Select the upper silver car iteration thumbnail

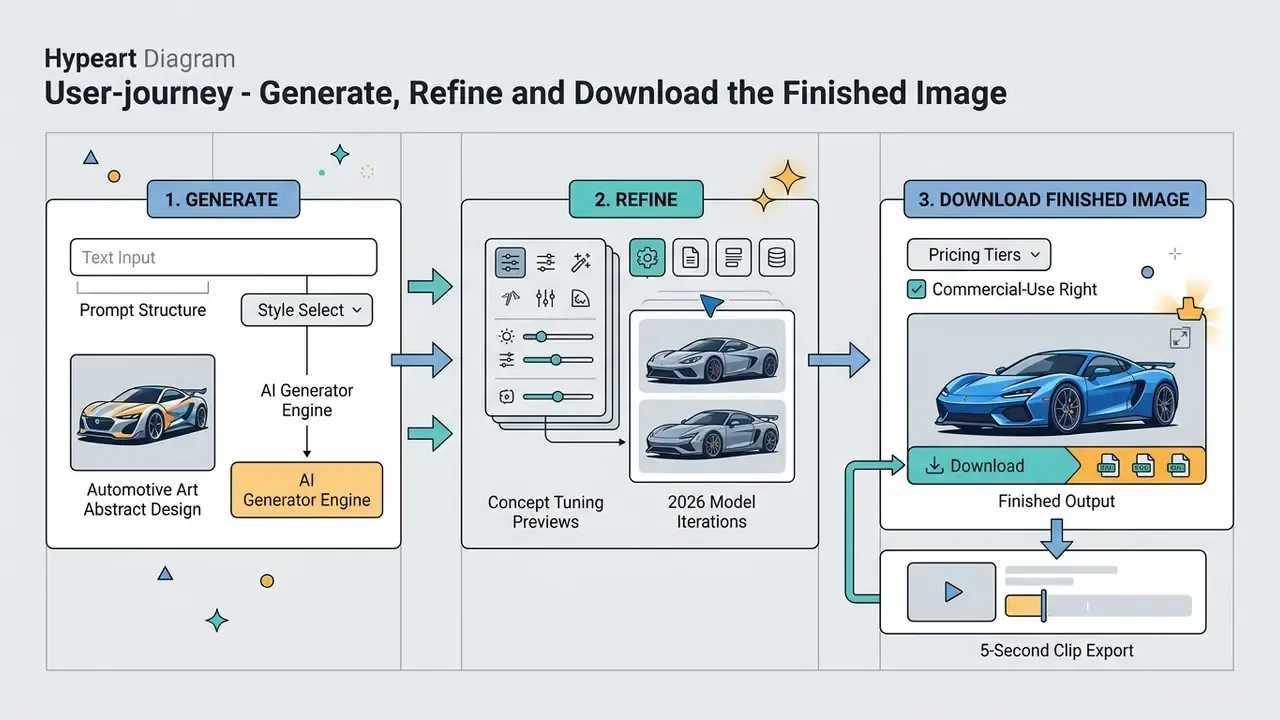pyautogui.click(x=712, y=355)
